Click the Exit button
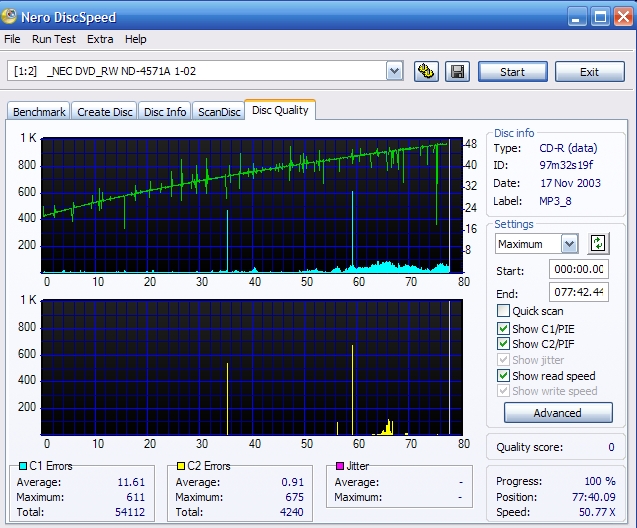Viewport: 637px width, 528px height. click(589, 72)
